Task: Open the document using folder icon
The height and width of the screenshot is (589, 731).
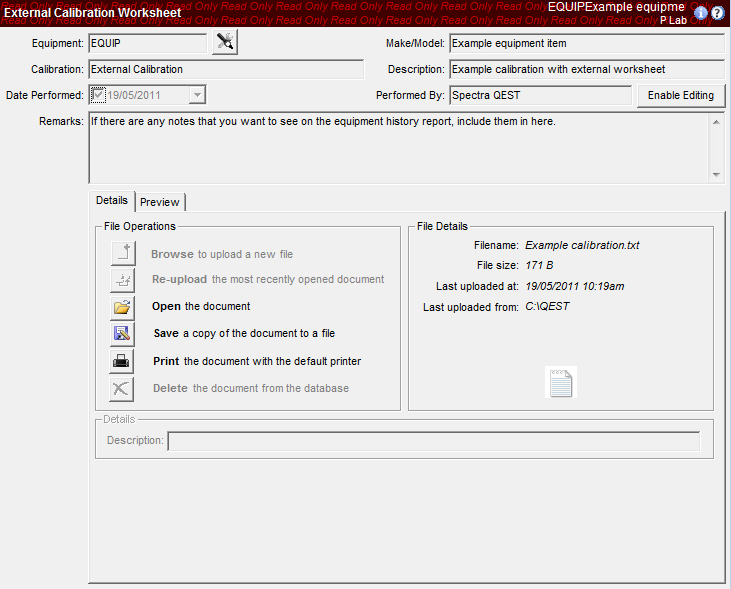Action: pos(122,307)
